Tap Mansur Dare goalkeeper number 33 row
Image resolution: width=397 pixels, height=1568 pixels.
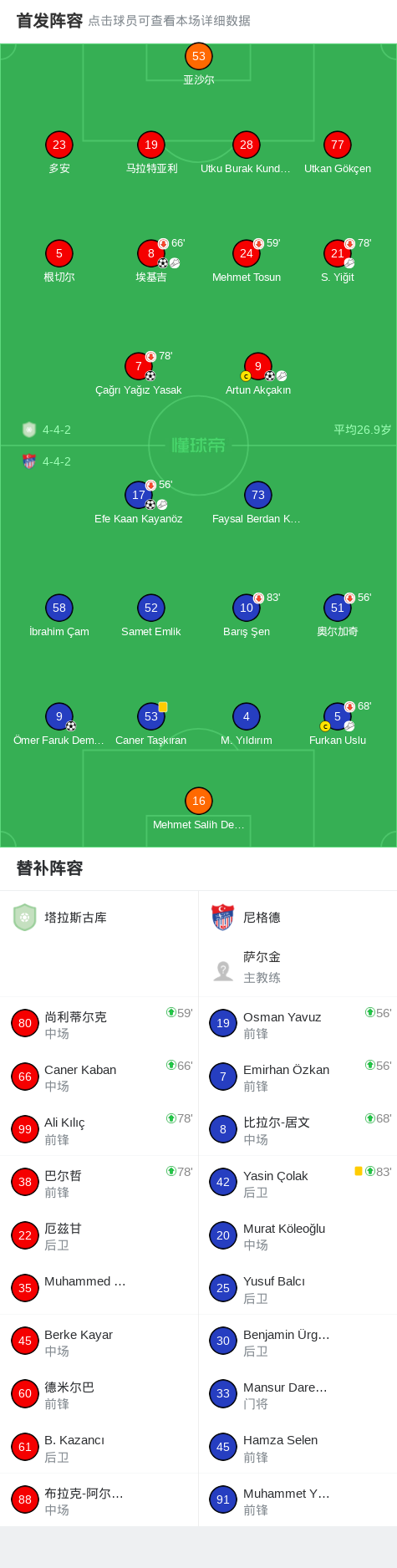point(298,1394)
